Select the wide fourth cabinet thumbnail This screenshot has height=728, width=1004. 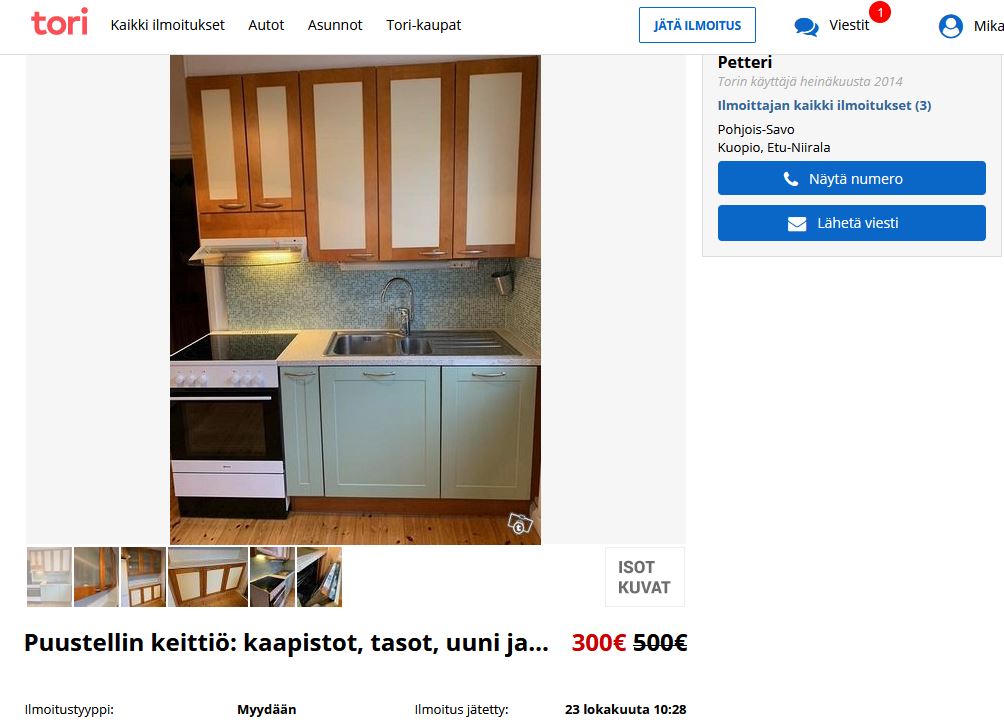point(208,577)
